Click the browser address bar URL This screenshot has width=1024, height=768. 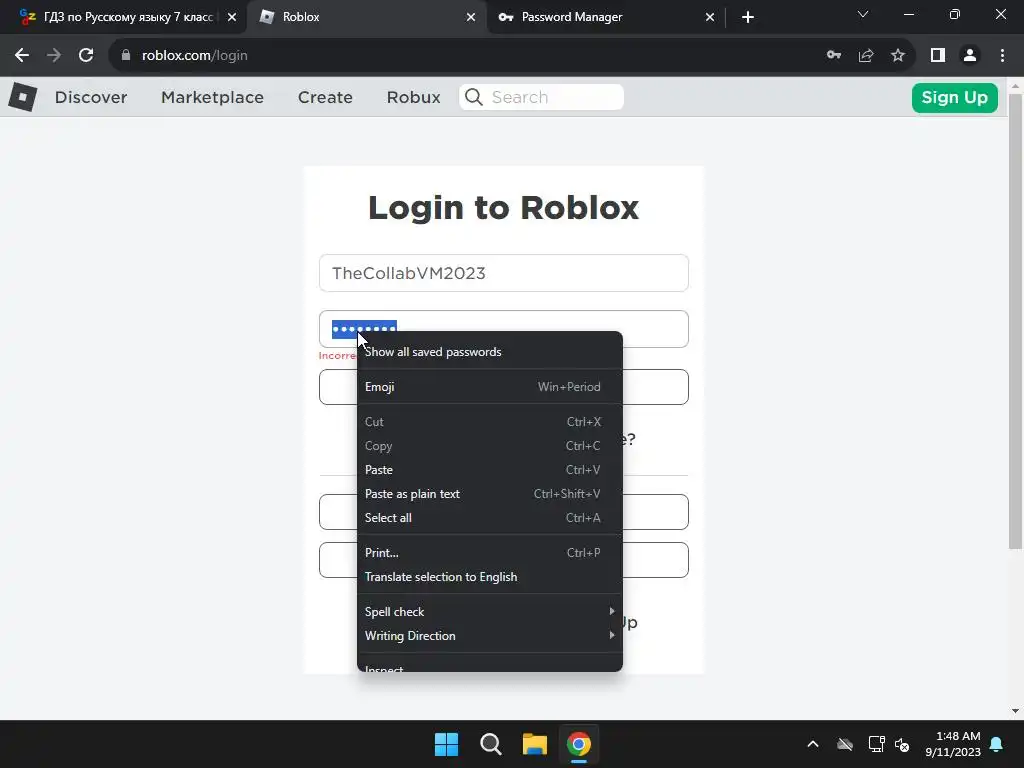[x=195, y=56]
